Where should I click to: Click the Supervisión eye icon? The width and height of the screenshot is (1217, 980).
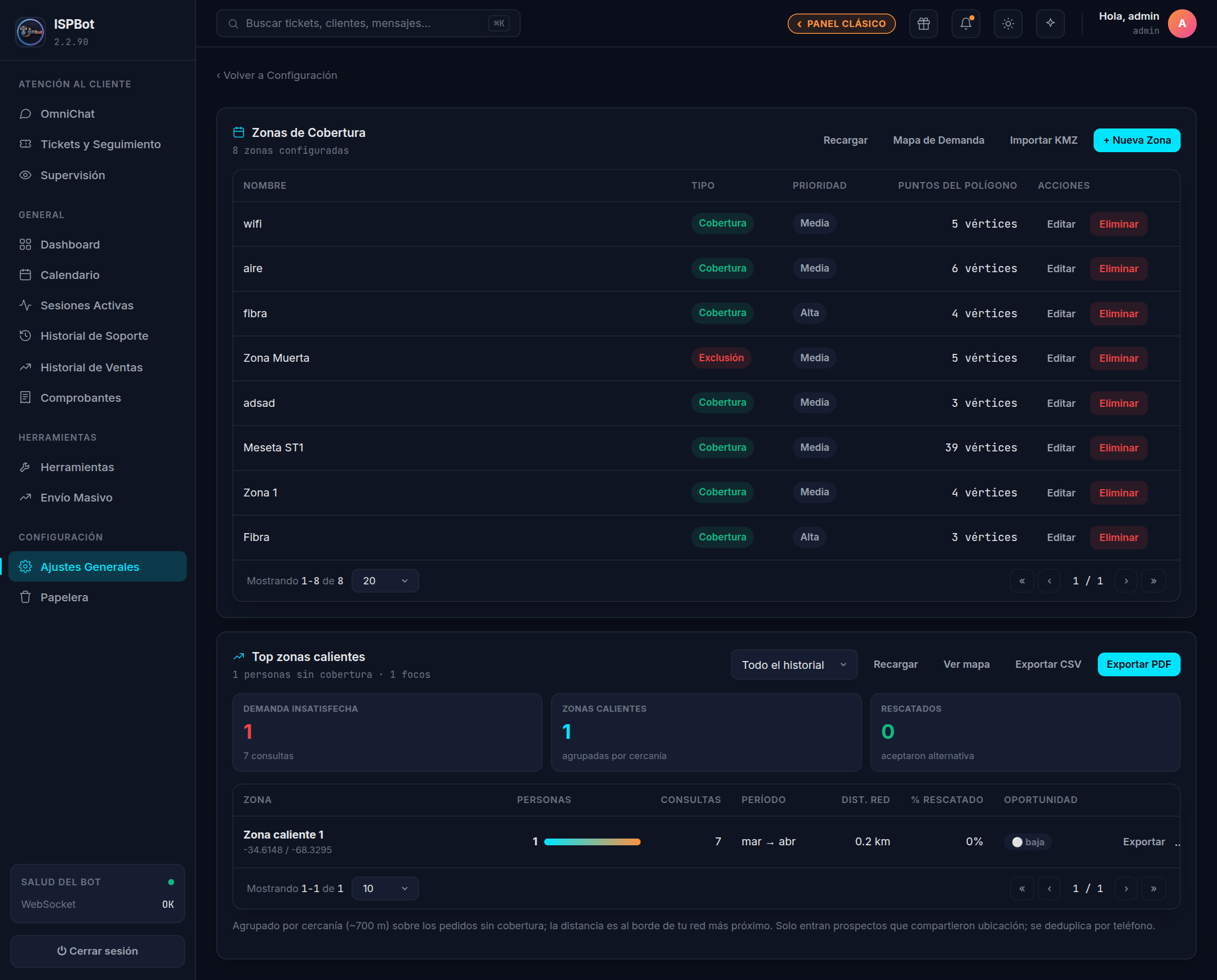(25, 175)
